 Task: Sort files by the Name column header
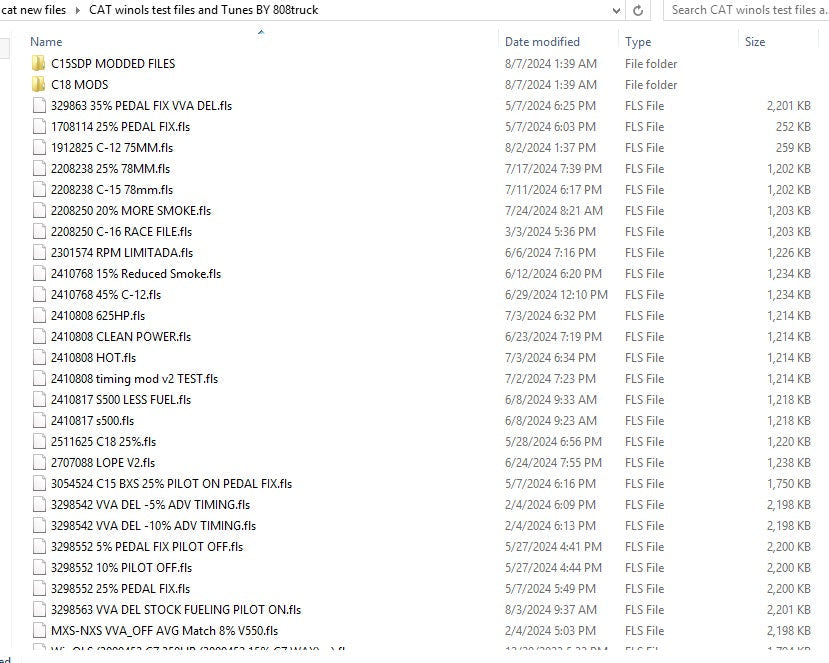[46, 42]
